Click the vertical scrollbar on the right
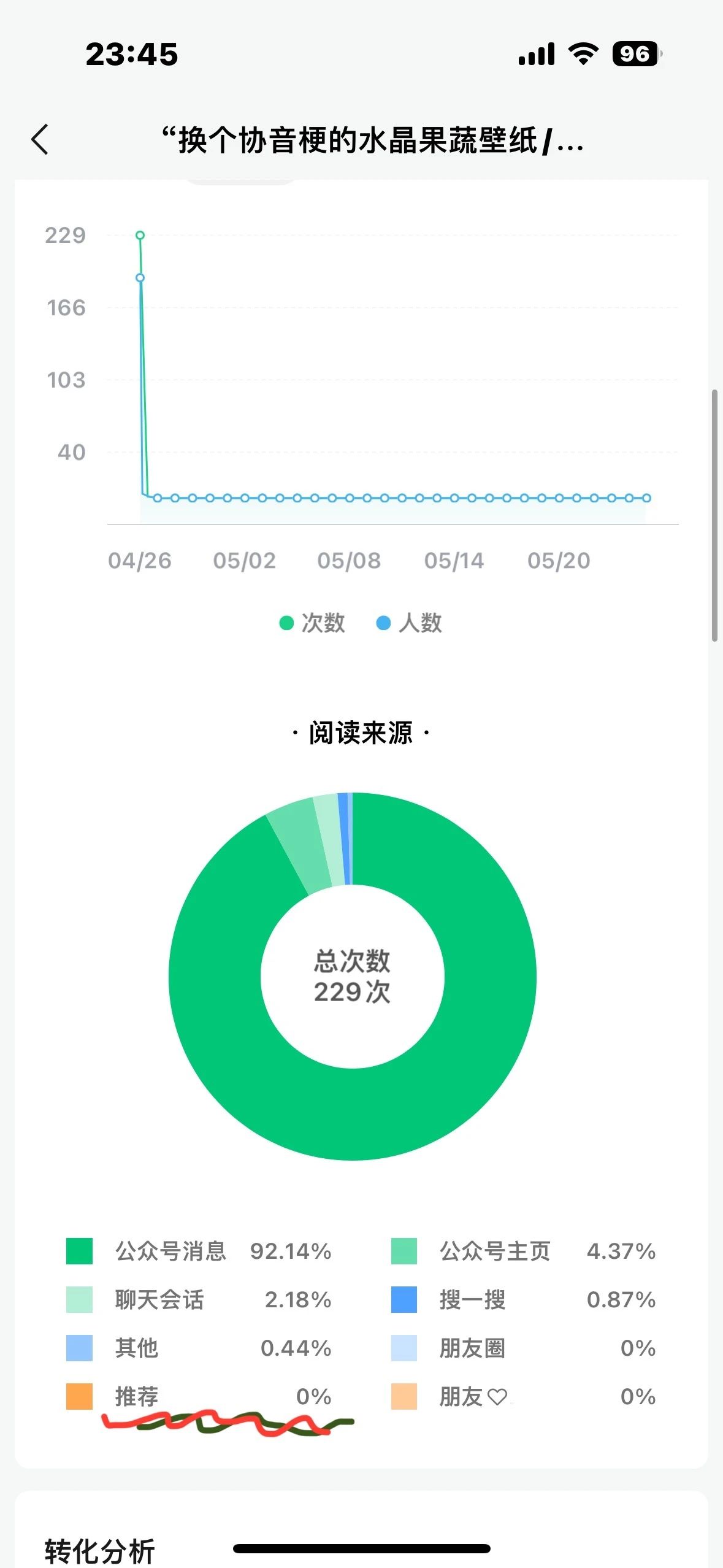This screenshot has width=723, height=1568. click(x=714, y=515)
